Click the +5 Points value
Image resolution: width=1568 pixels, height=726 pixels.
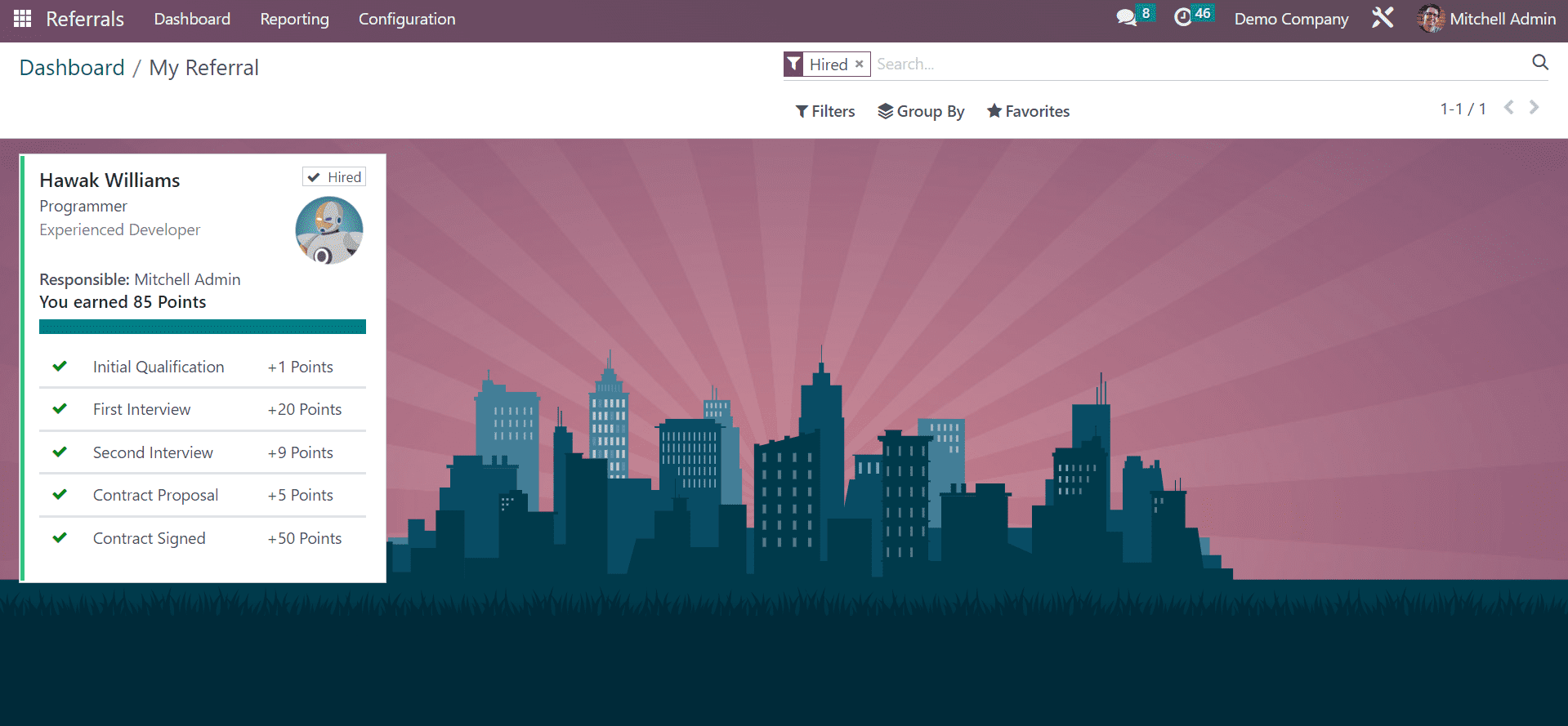click(x=301, y=495)
